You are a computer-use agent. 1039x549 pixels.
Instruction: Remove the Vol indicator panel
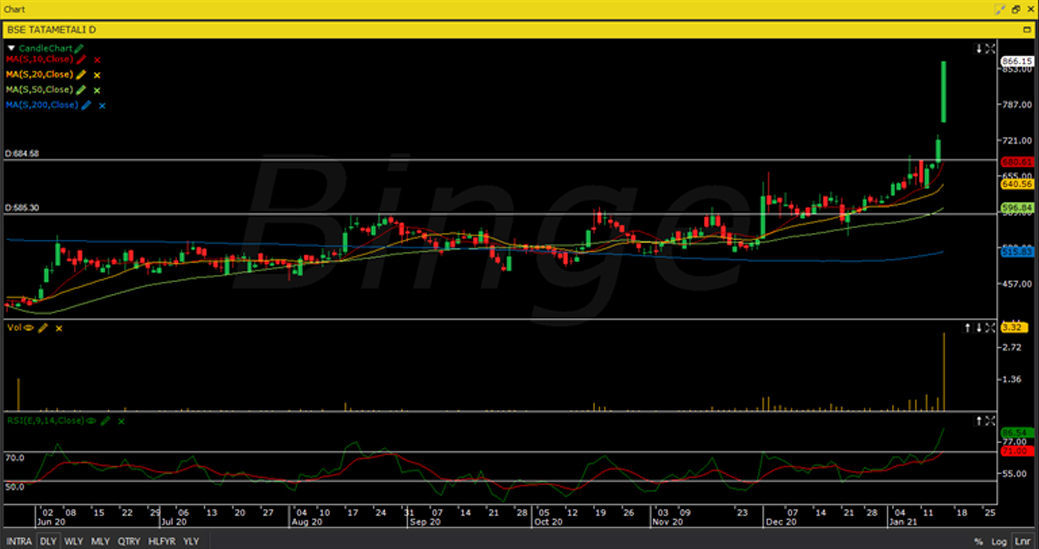coord(59,328)
